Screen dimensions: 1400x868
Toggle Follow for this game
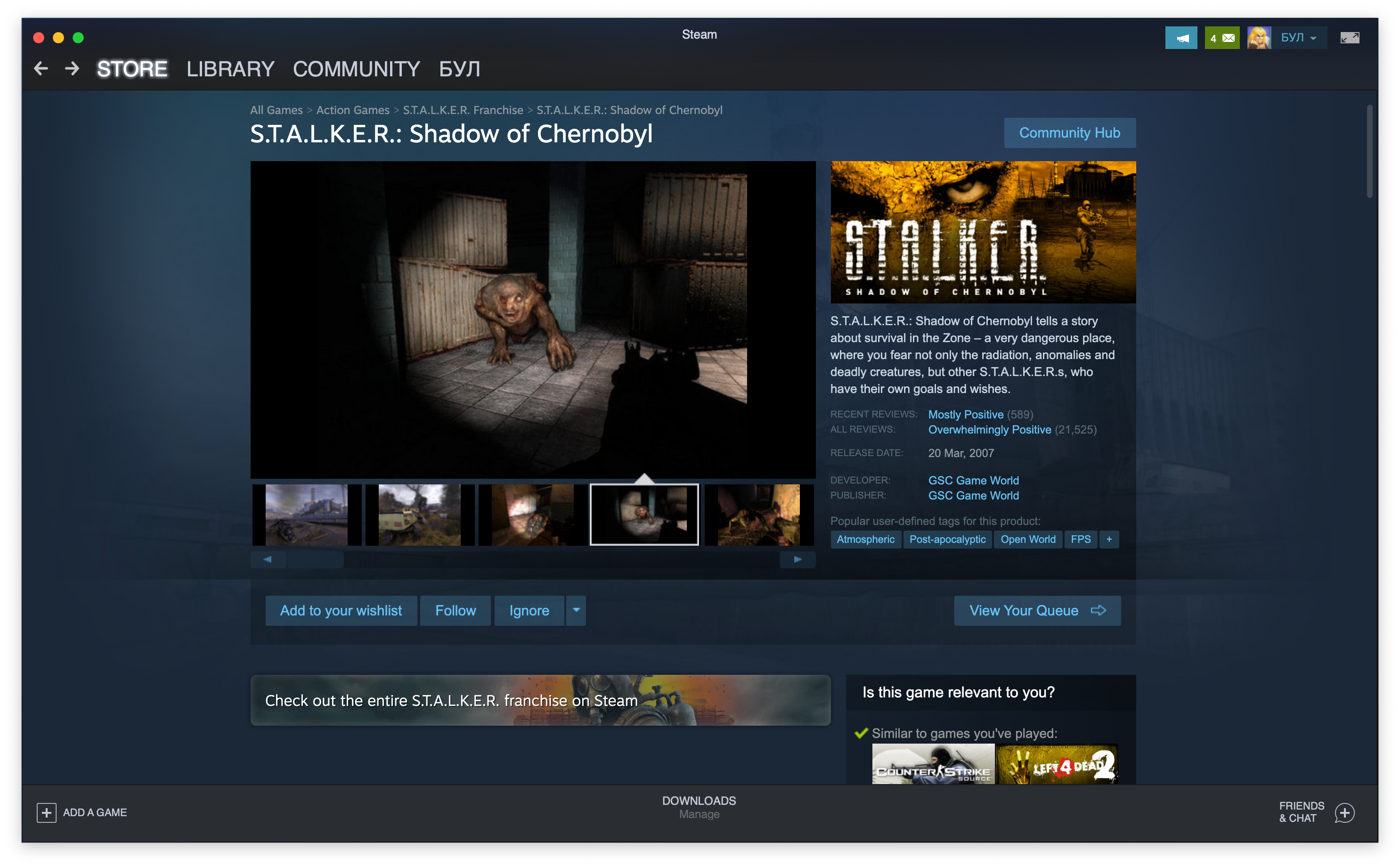click(x=455, y=610)
